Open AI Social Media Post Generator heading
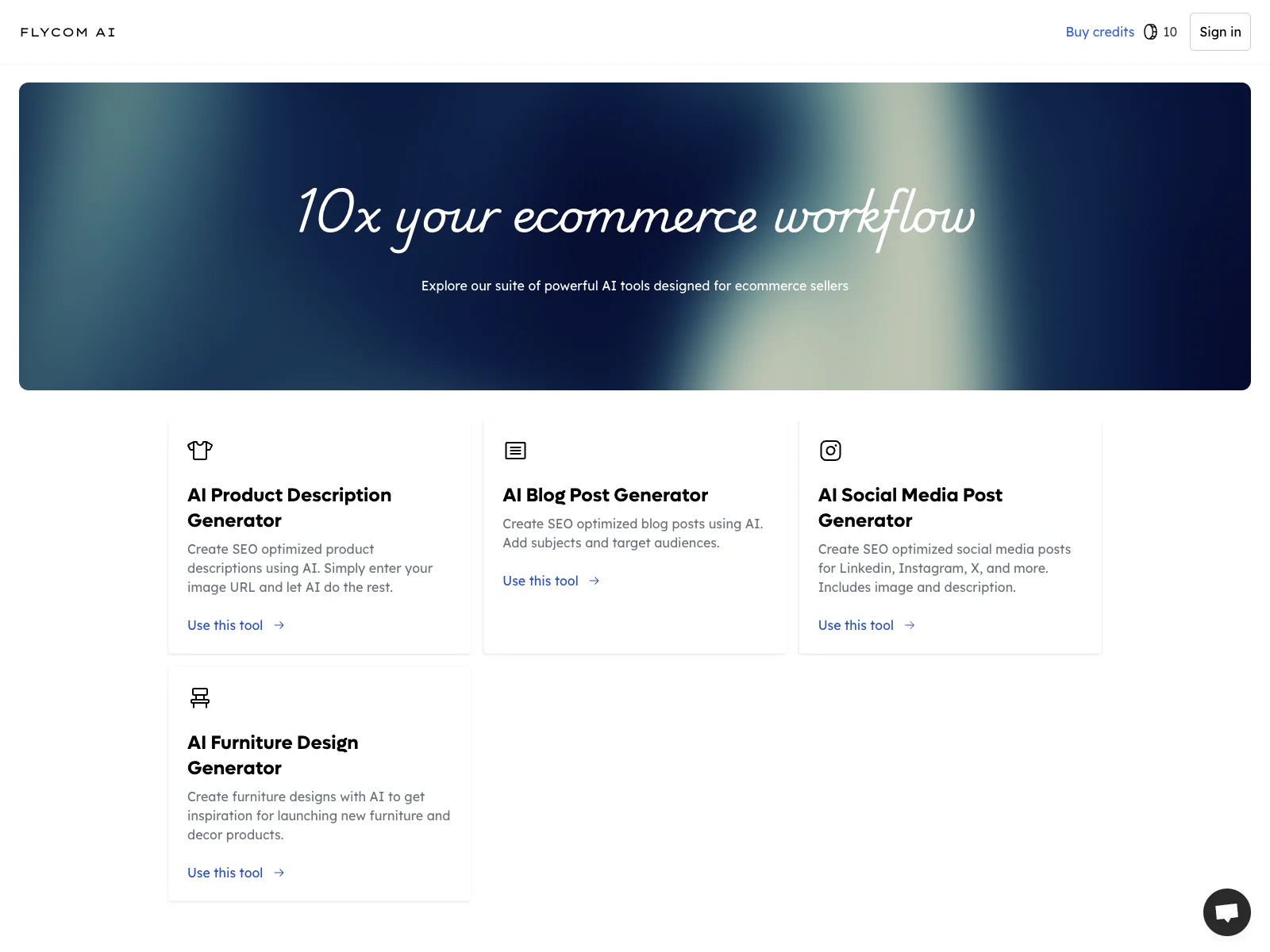The width and height of the screenshot is (1270, 952). point(910,508)
